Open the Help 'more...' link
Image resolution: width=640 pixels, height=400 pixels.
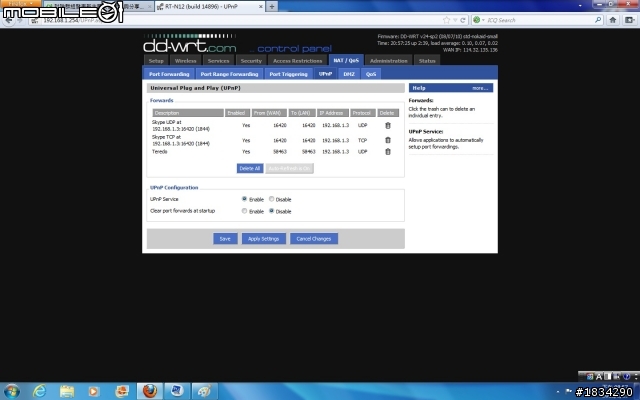pos(480,88)
